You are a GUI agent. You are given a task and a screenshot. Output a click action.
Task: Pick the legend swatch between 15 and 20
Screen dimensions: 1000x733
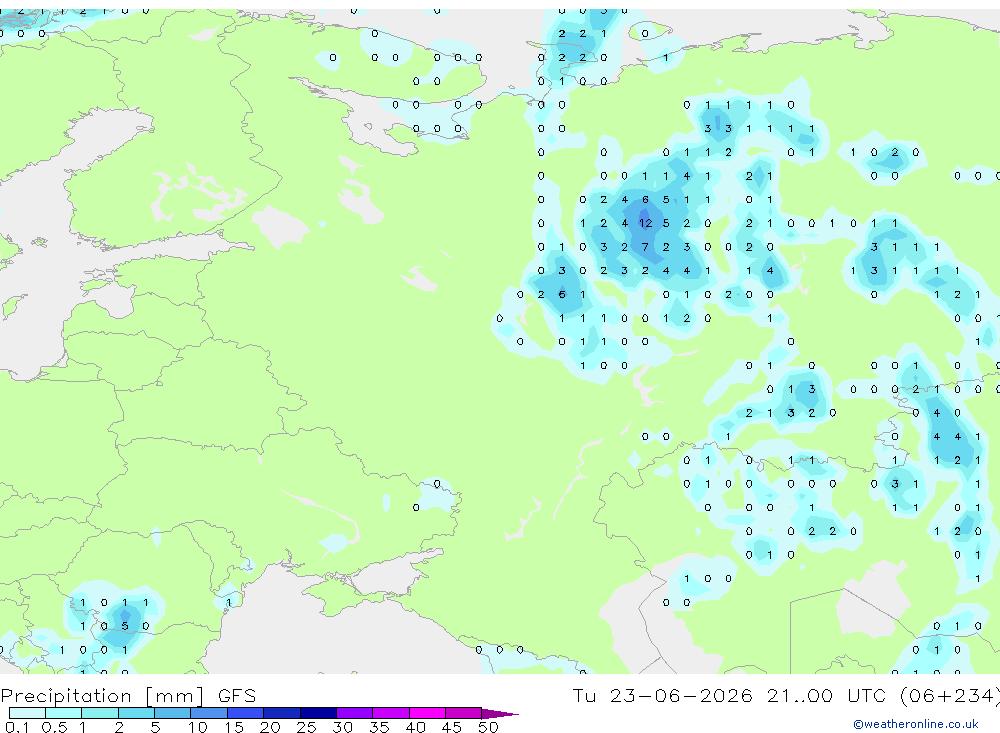(x=245, y=713)
